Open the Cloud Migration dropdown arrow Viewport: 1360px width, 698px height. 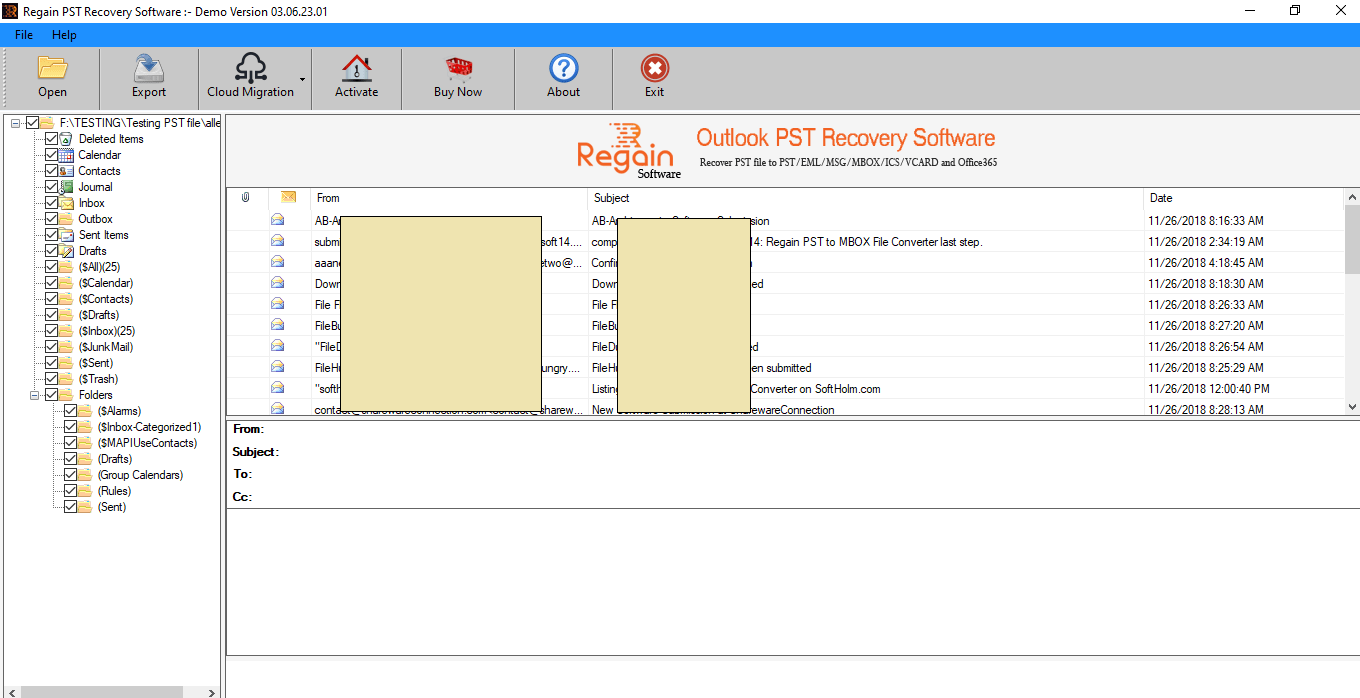[302, 77]
